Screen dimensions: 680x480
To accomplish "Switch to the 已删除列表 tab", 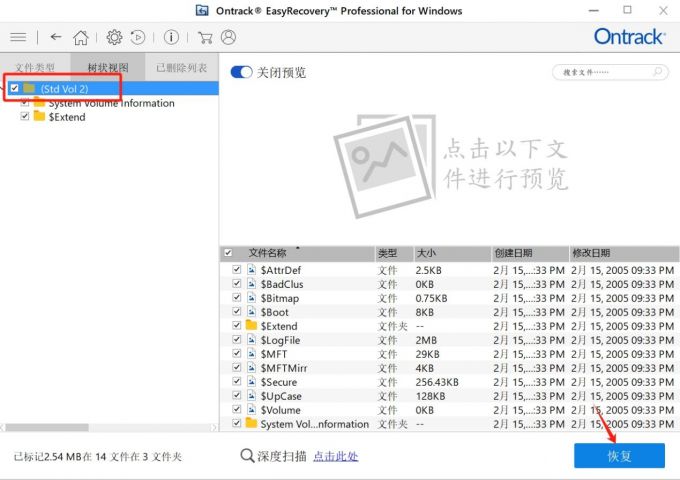I will (x=182, y=67).
